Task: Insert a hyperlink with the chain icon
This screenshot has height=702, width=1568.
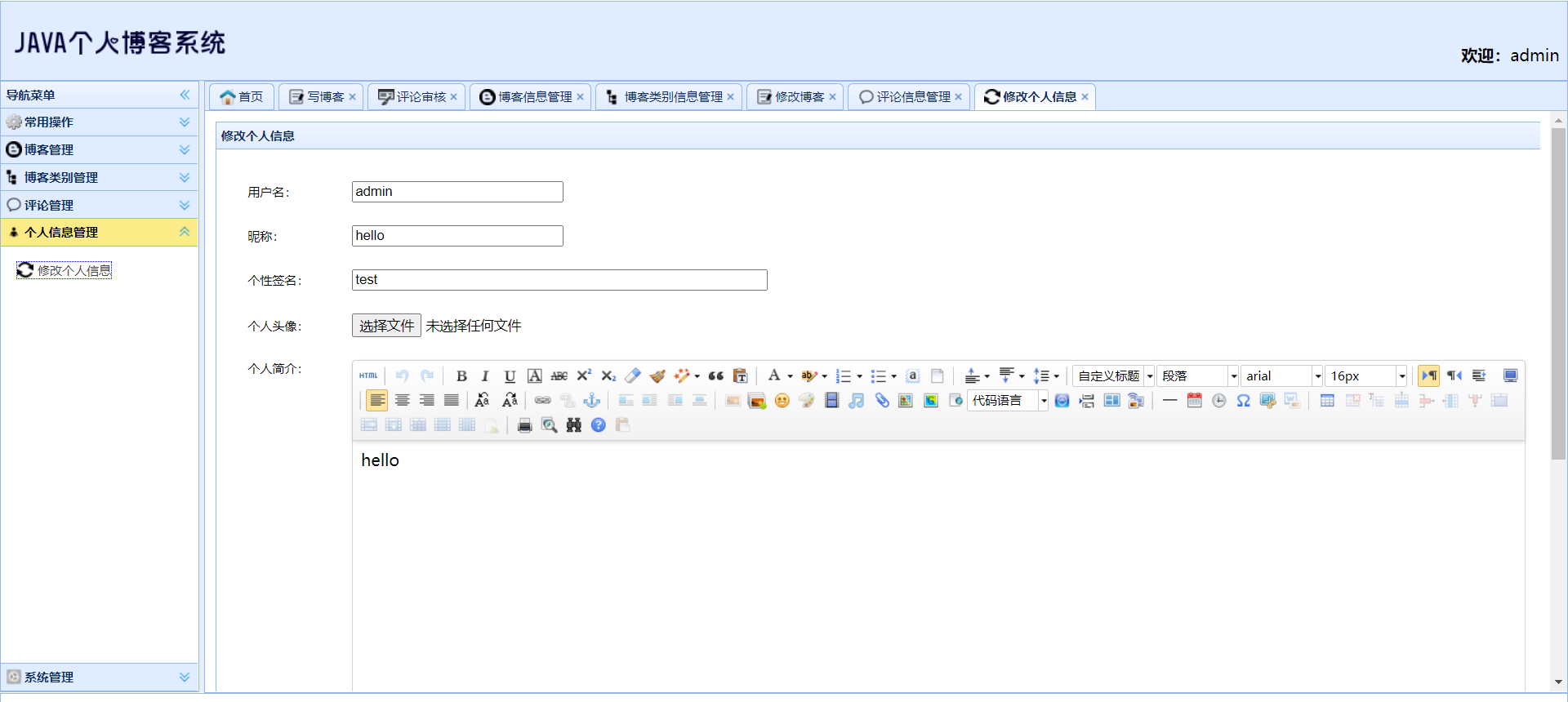Action: click(542, 400)
